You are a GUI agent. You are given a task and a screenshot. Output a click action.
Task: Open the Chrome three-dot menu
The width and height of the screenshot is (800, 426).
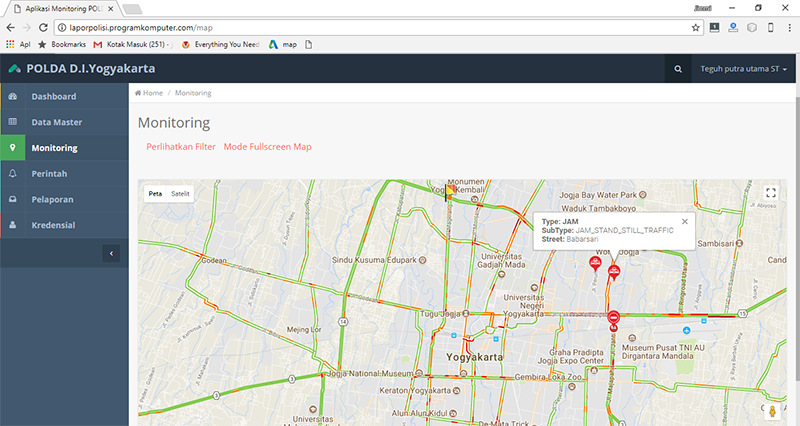(789, 28)
